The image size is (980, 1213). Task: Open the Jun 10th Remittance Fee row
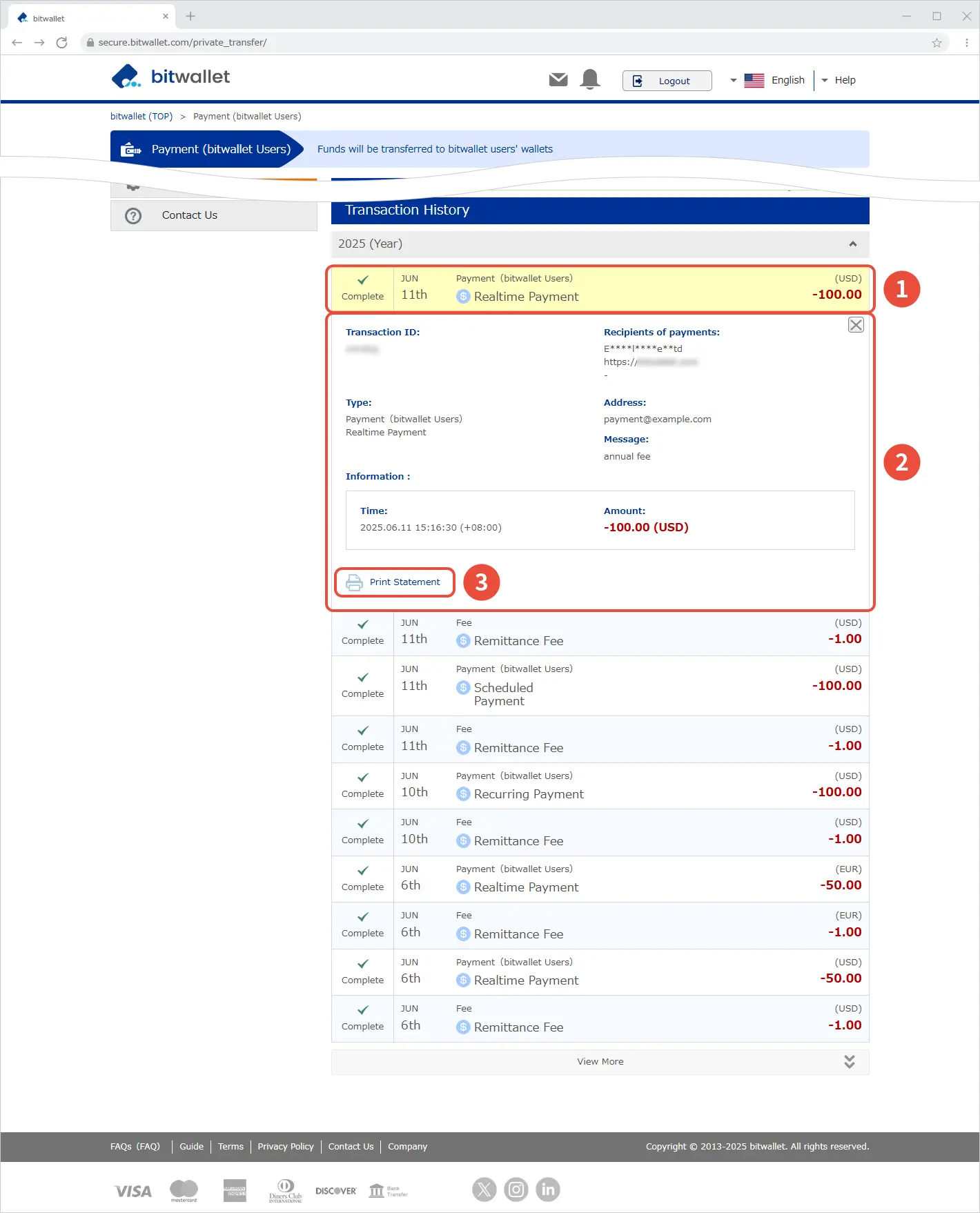click(x=600, y=833)
